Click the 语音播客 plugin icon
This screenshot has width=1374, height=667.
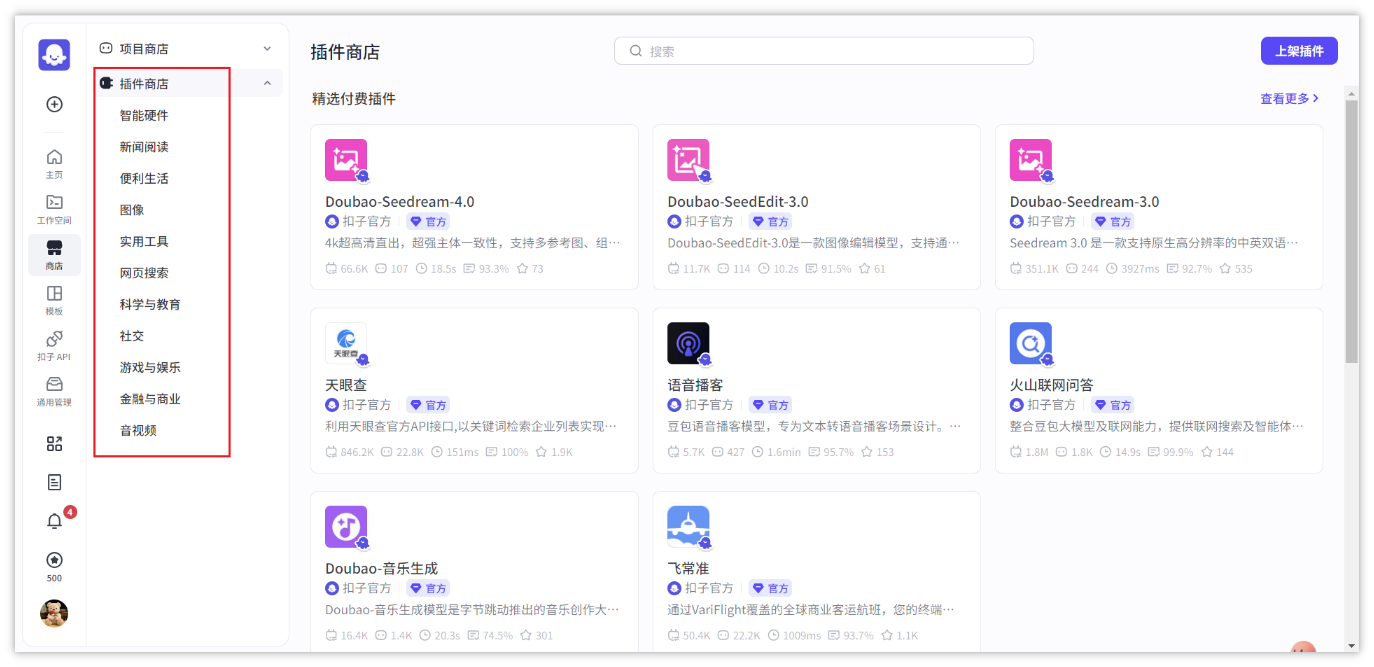pos(688,343)
